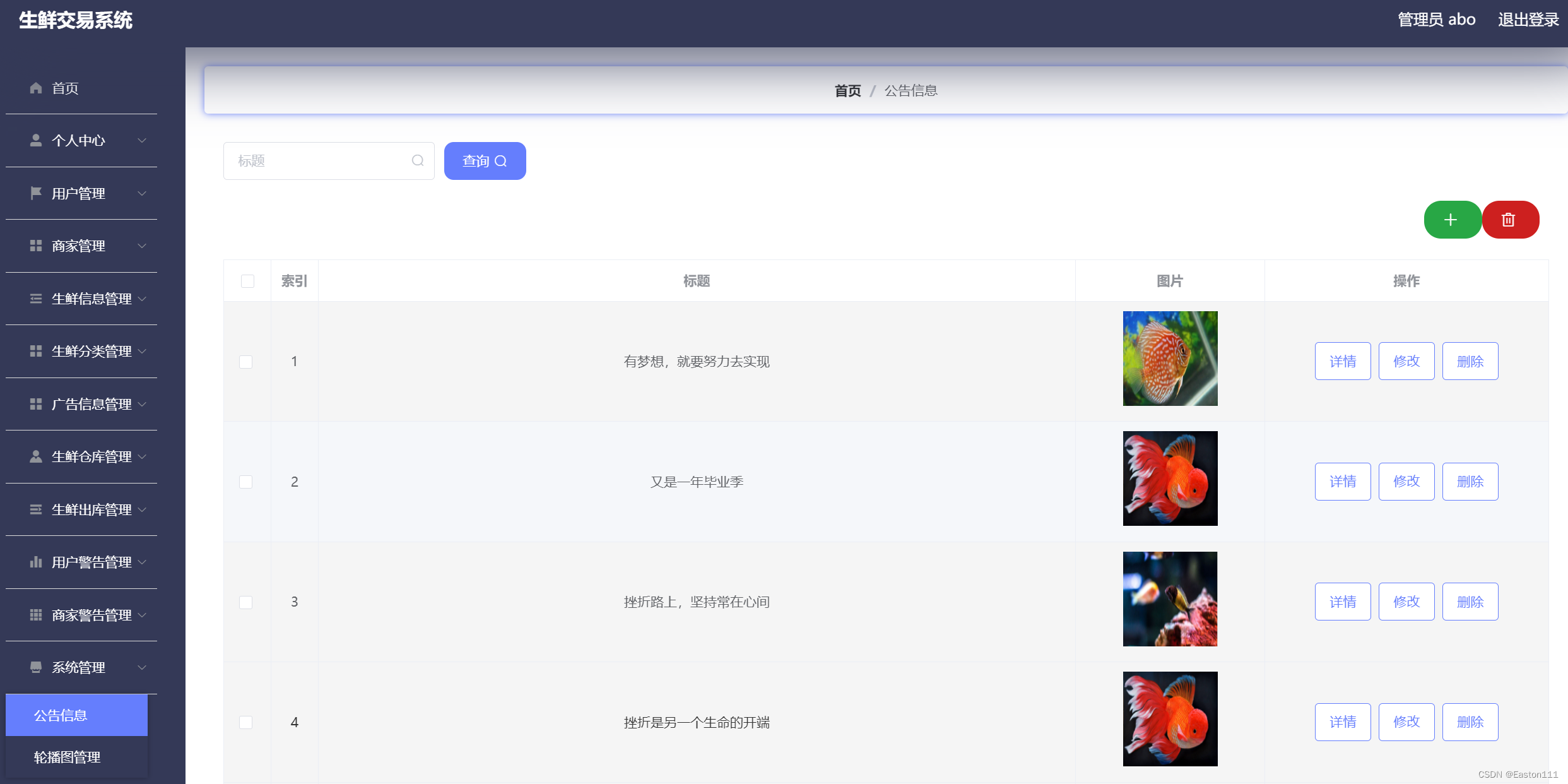Toggle the select-all checkbox in table header
This screenshot has width=1568, height=784.
point(247,281)
